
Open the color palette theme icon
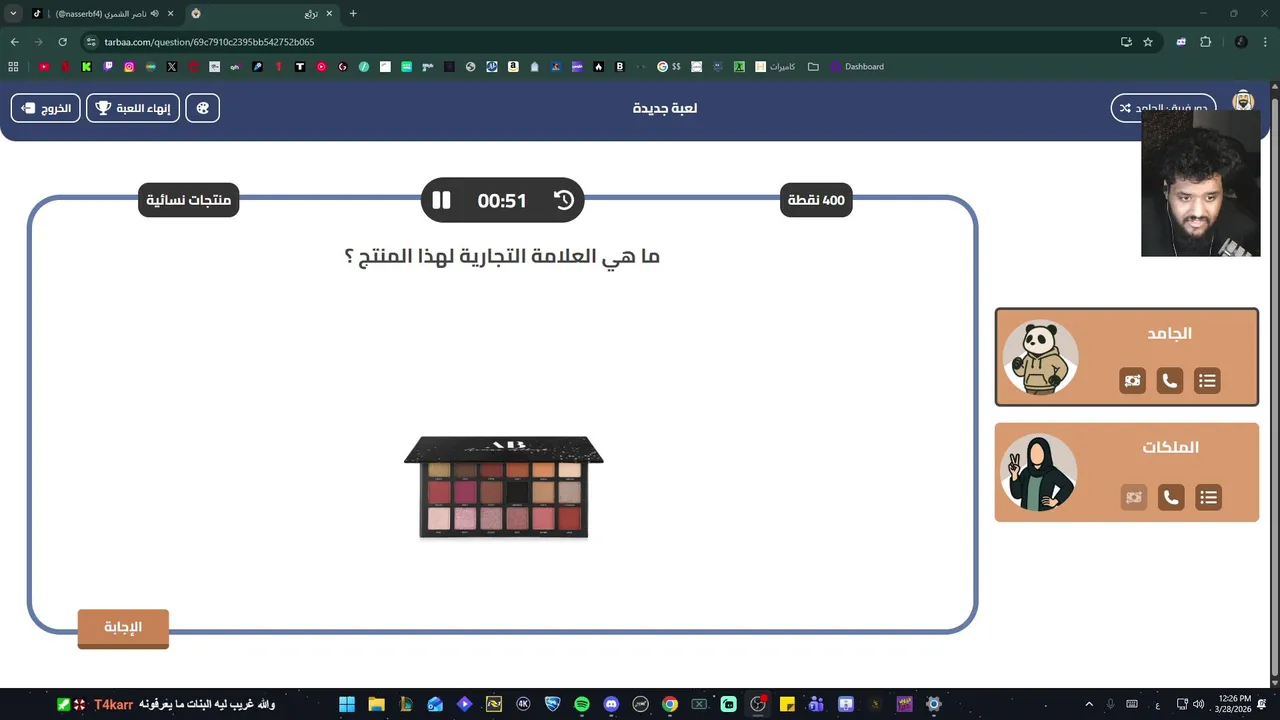tap(203, 108)
